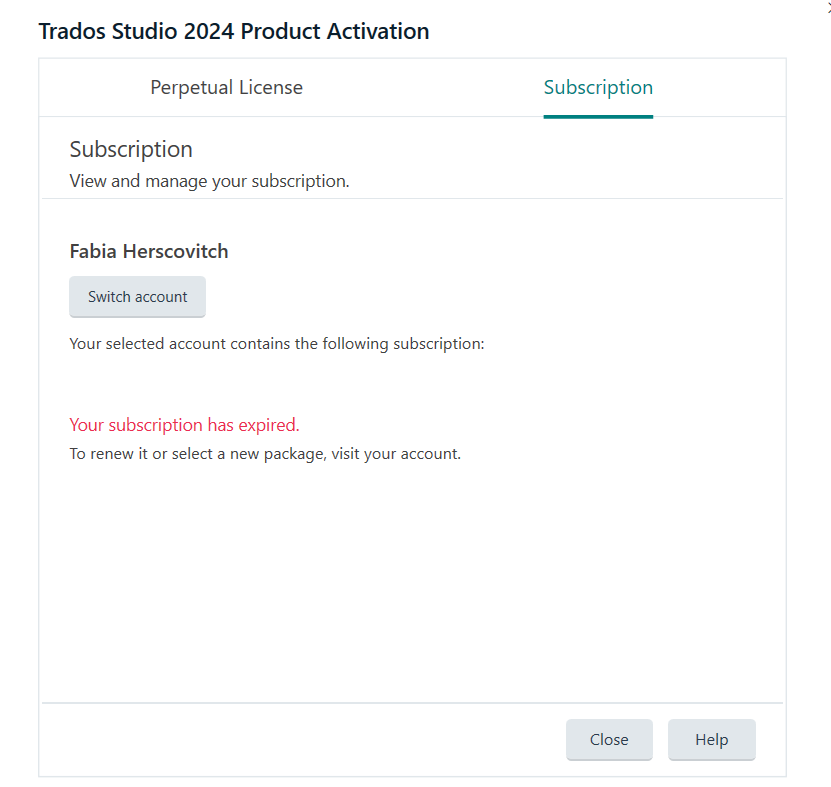The image size is (831, 787).
Task: Click the 'To renew it or select a new package' line
Action: coord(265,453)
